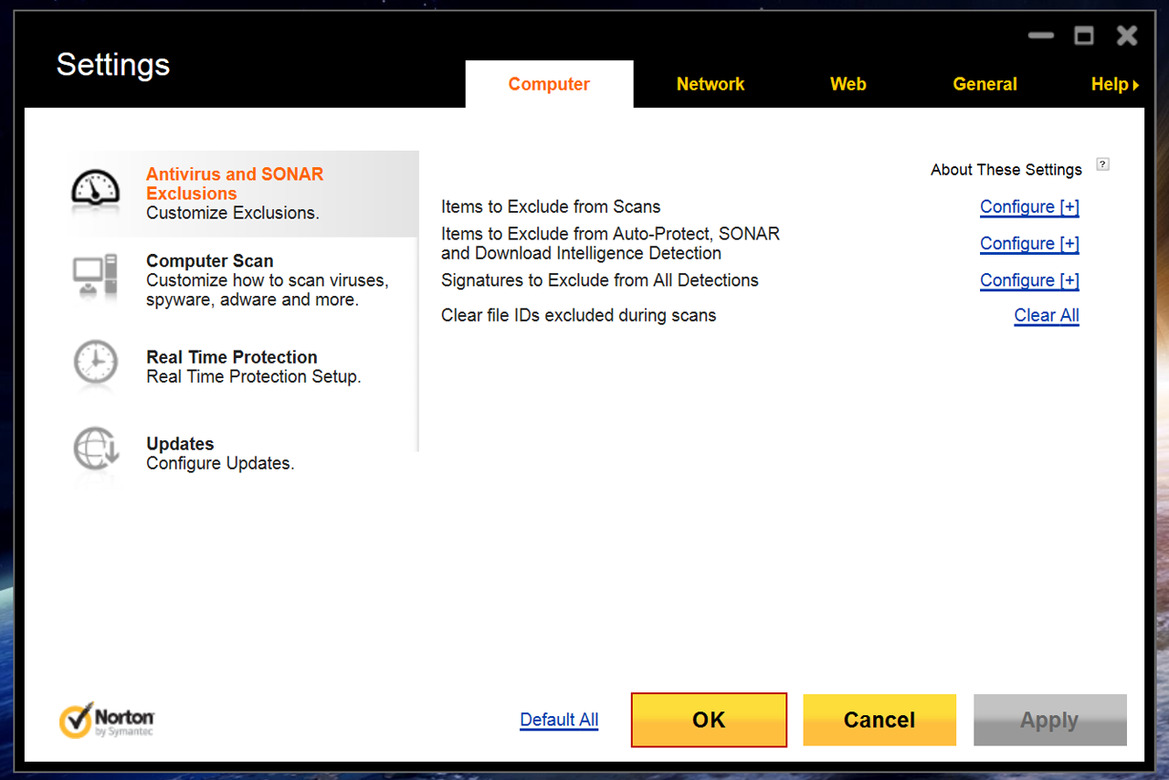
Task: Configure Signatures to Exclude from All Detections
Action: click(x=1029, y=280)
